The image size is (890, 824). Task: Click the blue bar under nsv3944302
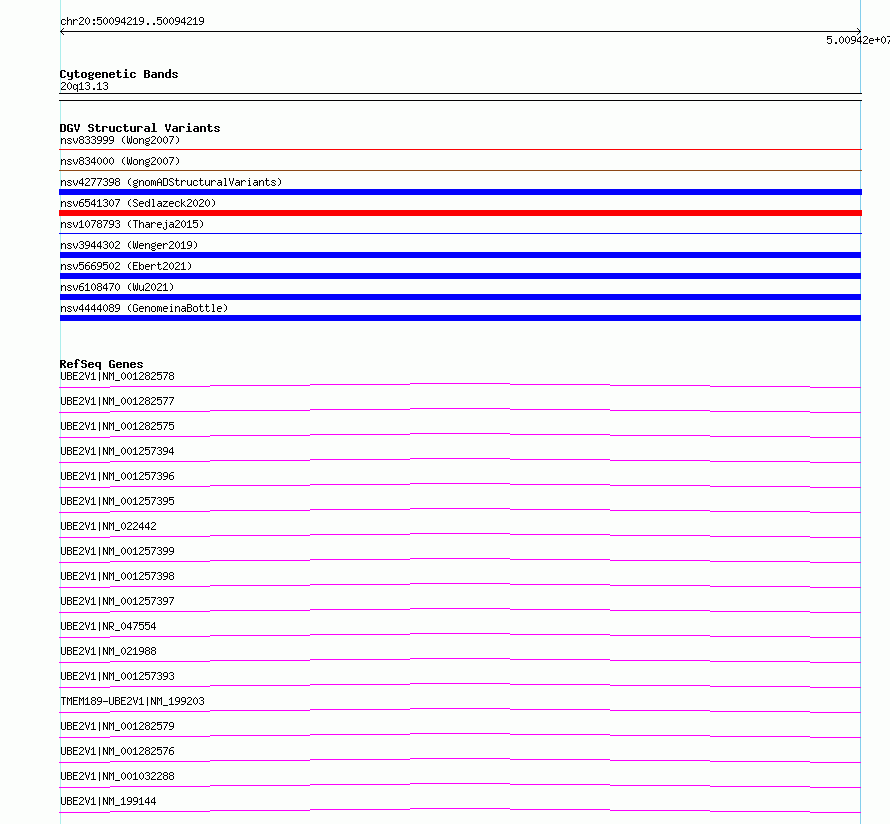point(460,255)
